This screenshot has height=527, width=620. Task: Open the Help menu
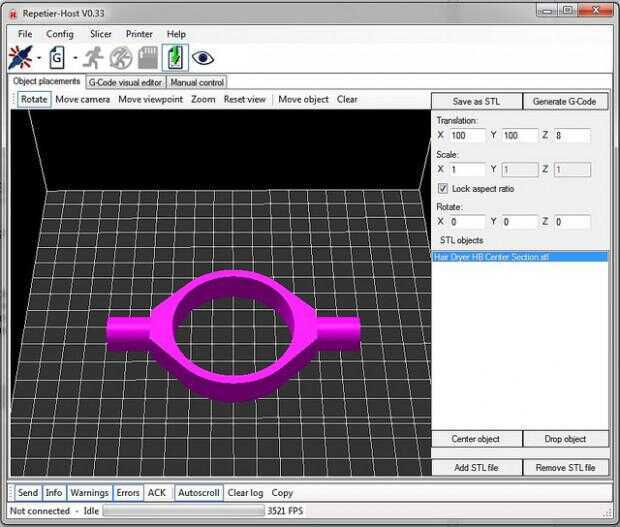[176, 34]
